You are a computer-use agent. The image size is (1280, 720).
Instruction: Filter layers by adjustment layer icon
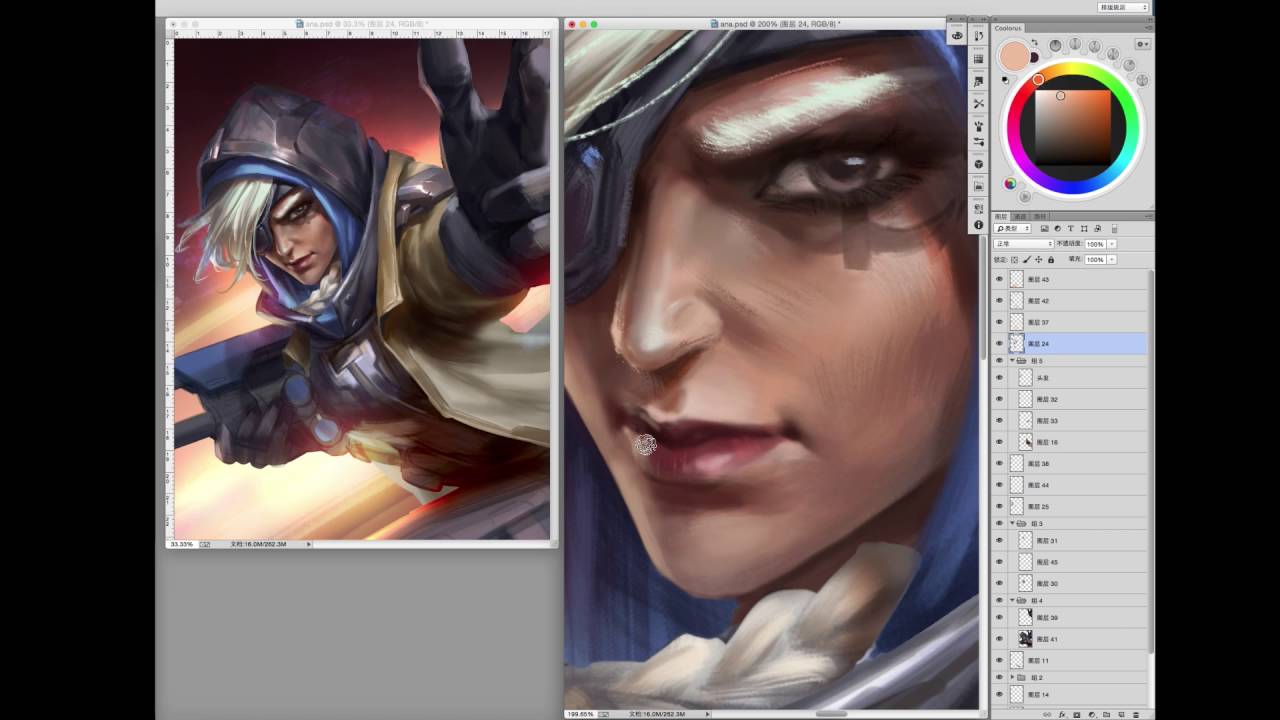1058,228
